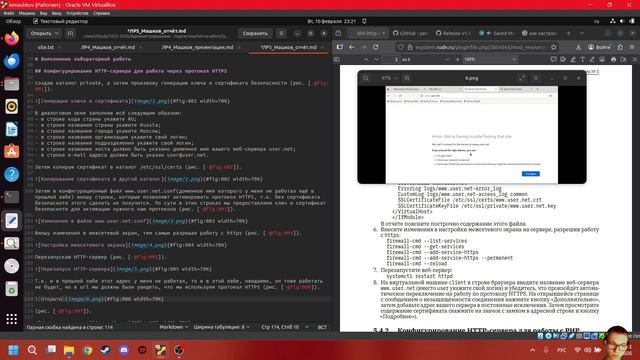
Task: Open Ubuntu Software store in dock
Action: tap(11, 152)
